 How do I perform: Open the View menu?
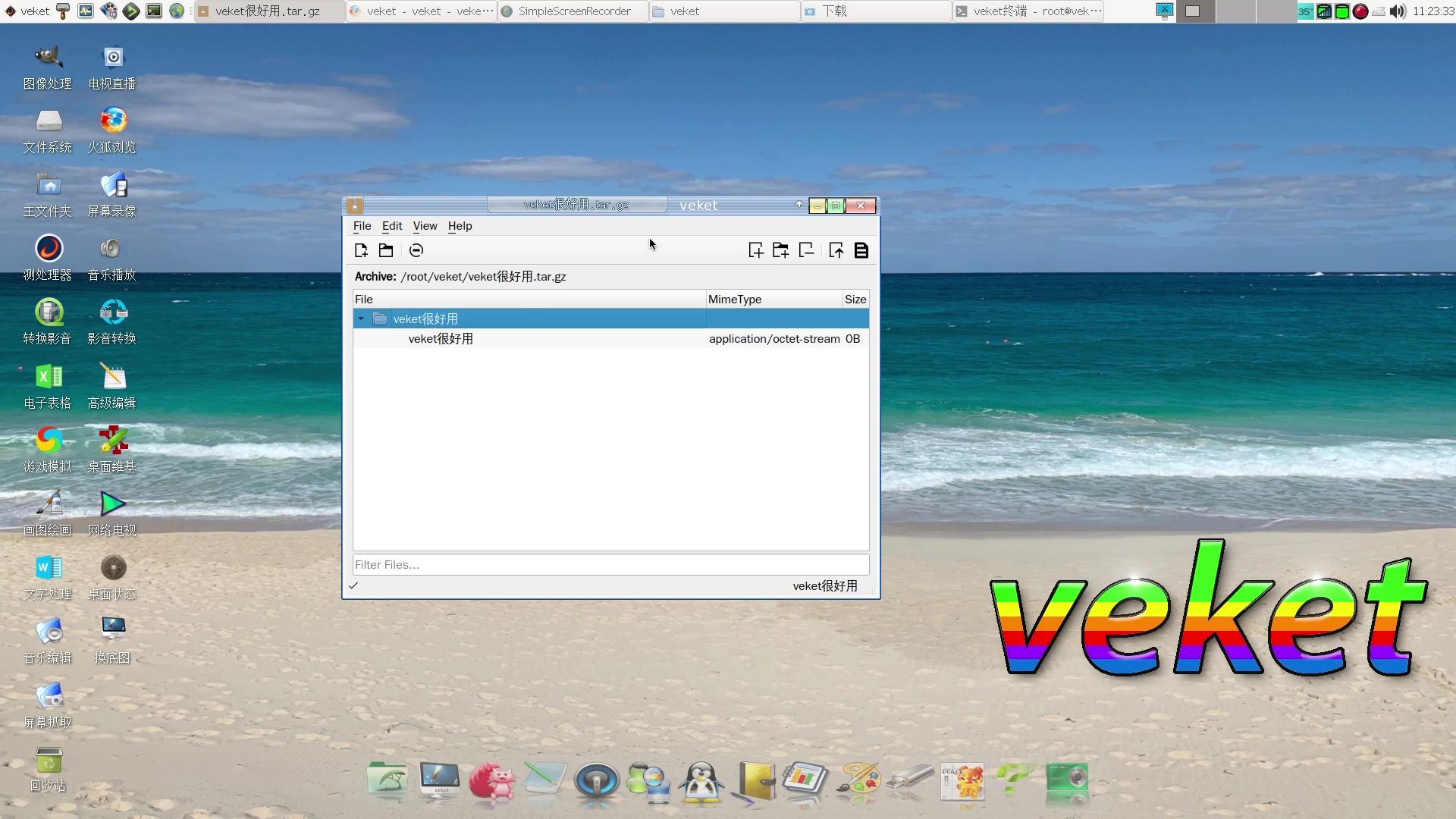click(425, 226)
